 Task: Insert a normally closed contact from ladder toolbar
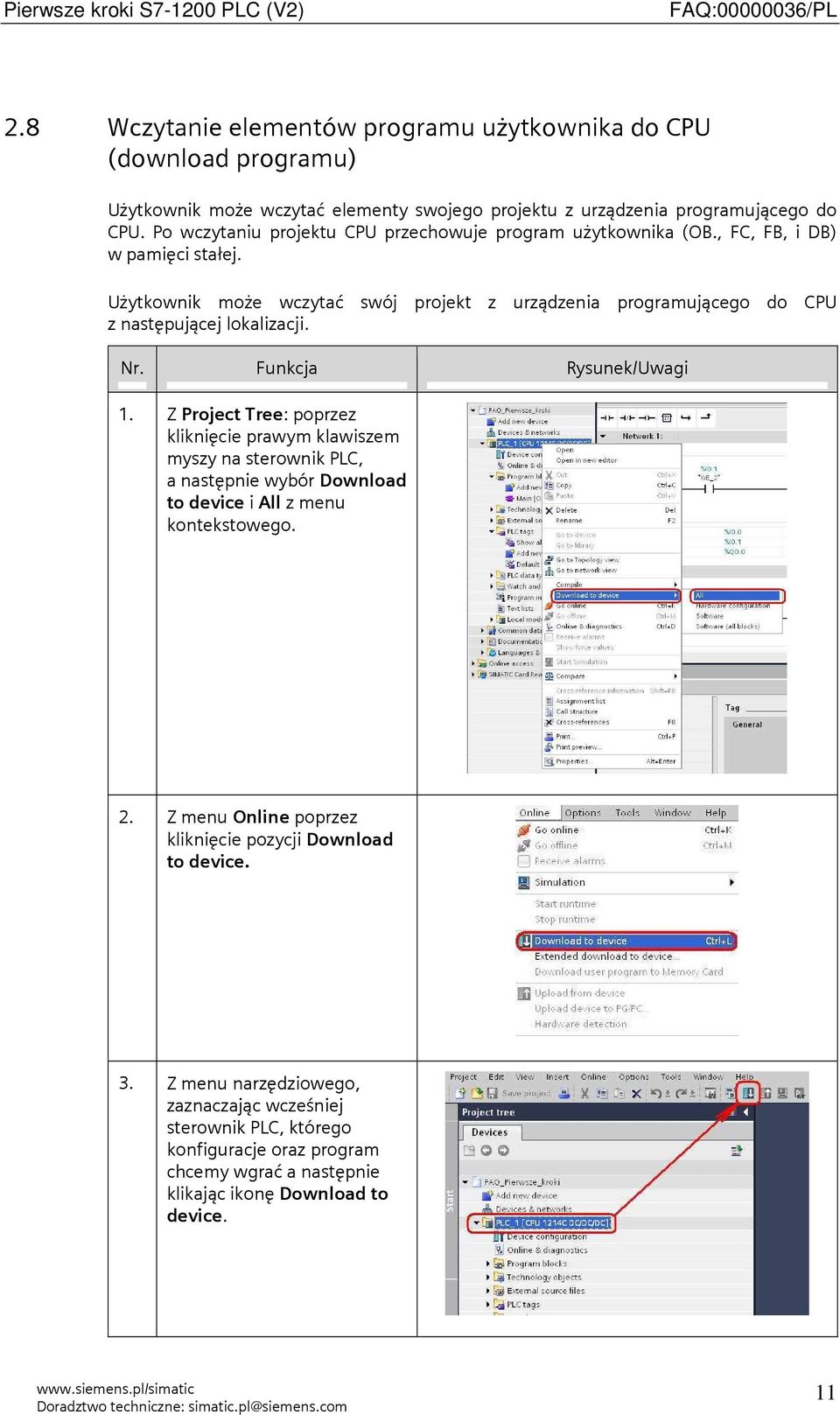[626, 417]
